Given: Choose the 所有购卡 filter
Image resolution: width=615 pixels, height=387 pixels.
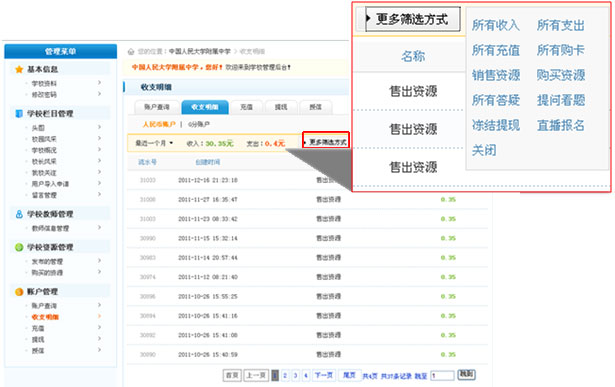Looking at the screenshot, I should point(561,50).
